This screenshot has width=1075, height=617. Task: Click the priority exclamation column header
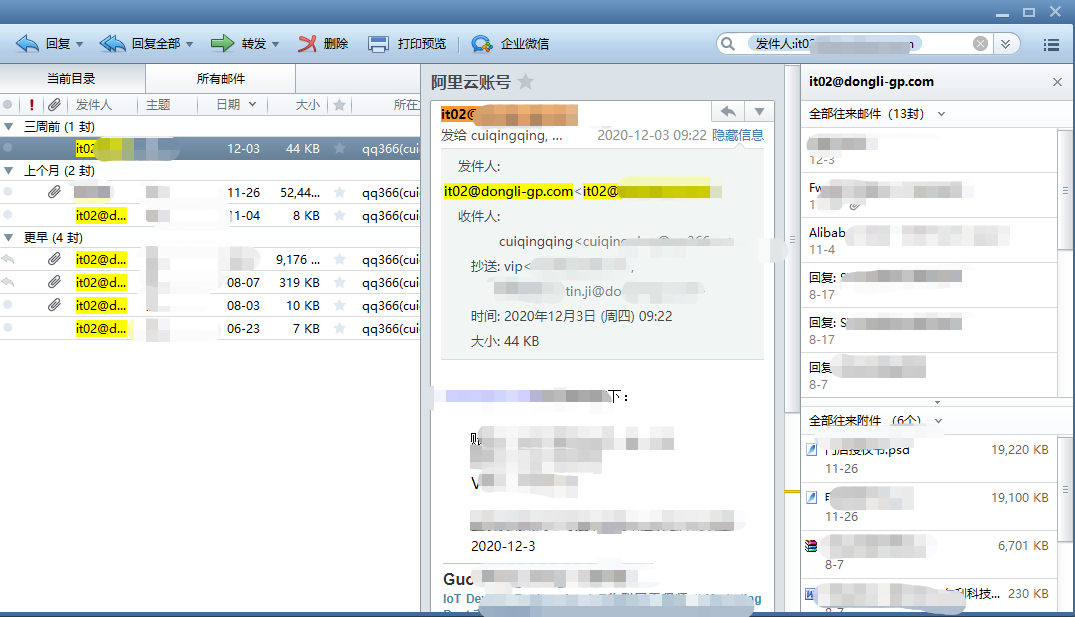(x=32, y=105)
